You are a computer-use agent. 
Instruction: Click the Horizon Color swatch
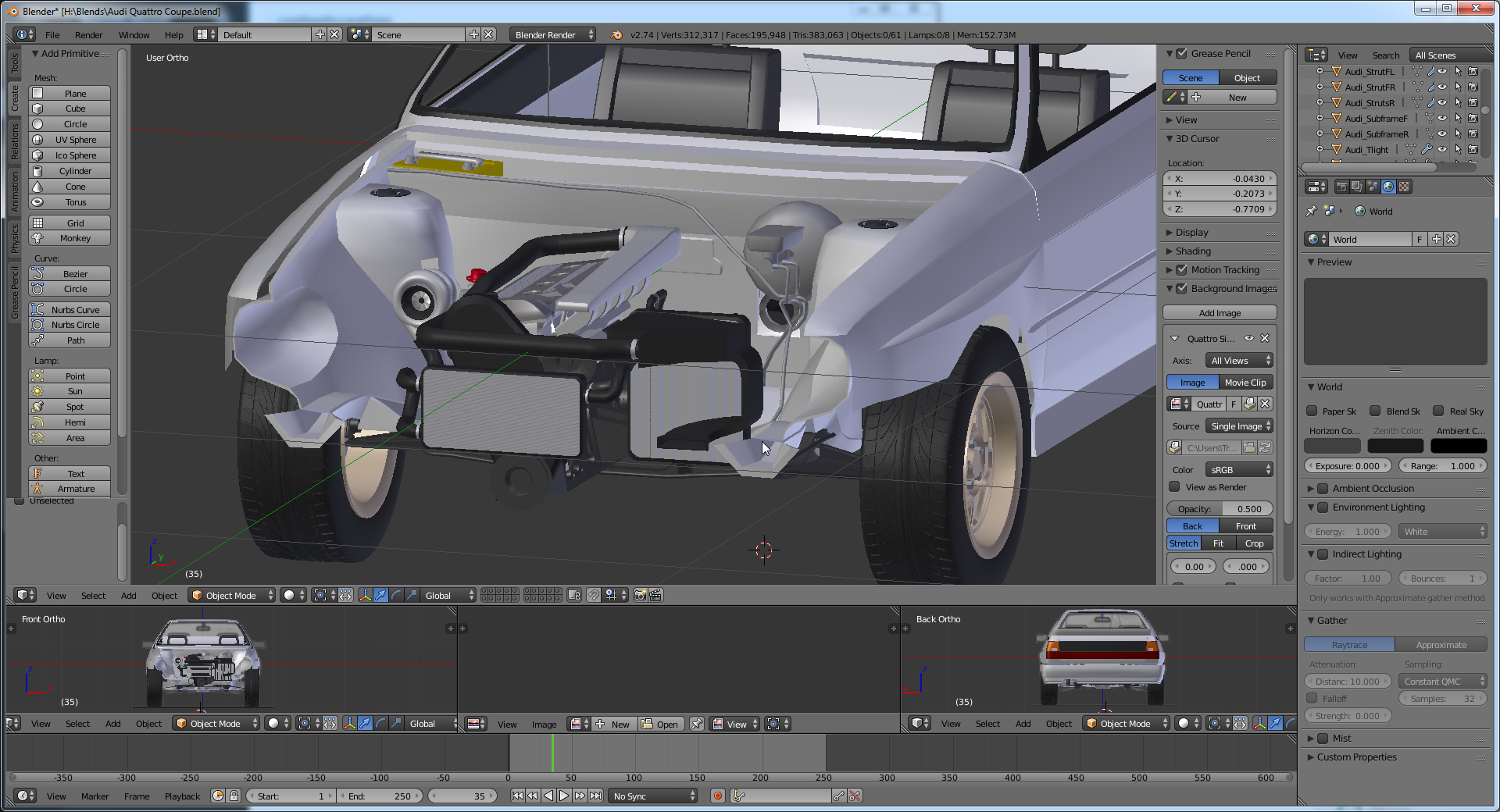point(1332,446)
